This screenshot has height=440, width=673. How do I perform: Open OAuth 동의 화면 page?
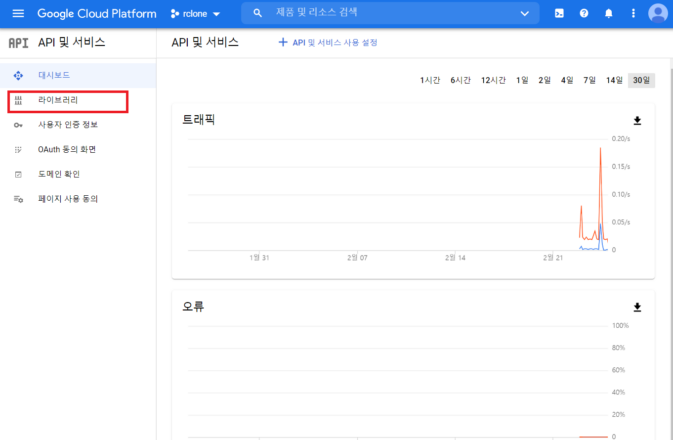click(66, 149)
